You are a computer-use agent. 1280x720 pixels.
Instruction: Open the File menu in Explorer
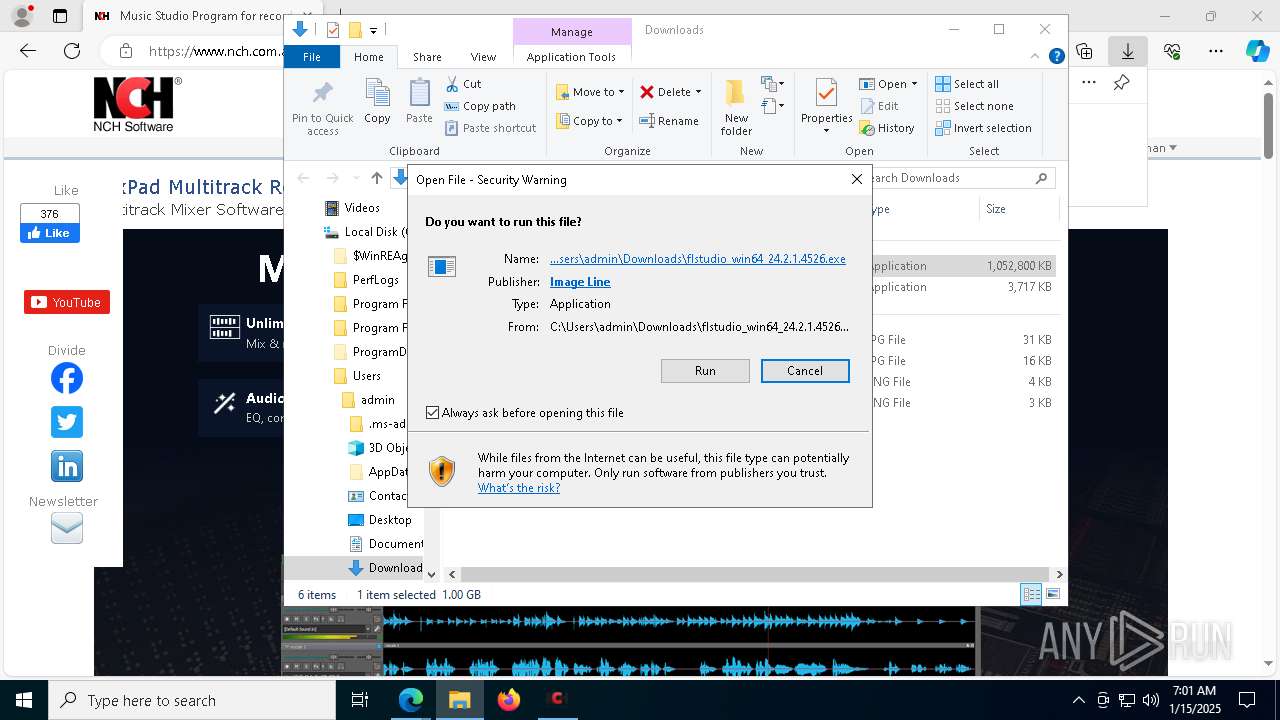[x=312, y=57]
